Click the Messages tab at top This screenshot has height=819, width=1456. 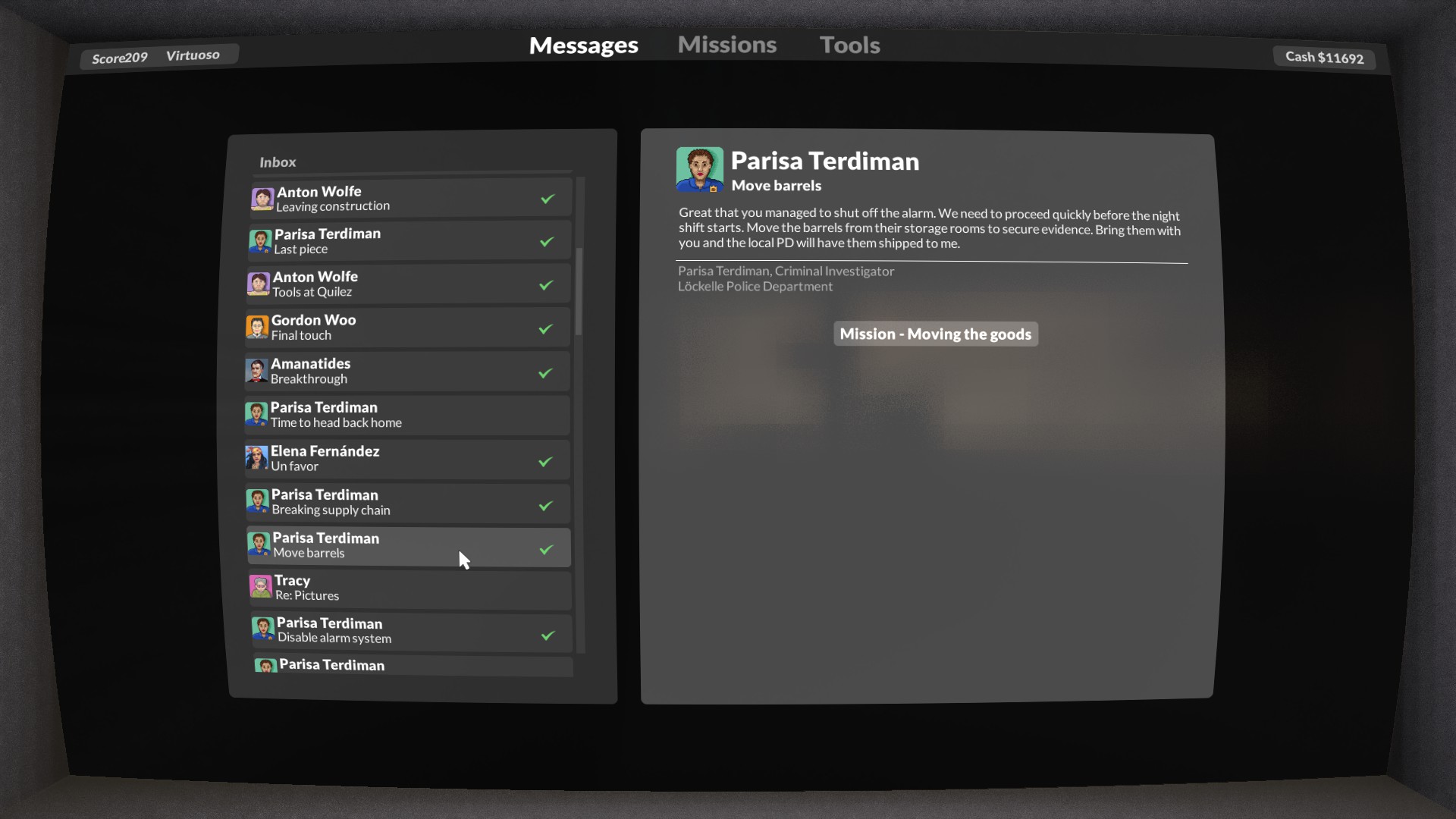point(583,44)
